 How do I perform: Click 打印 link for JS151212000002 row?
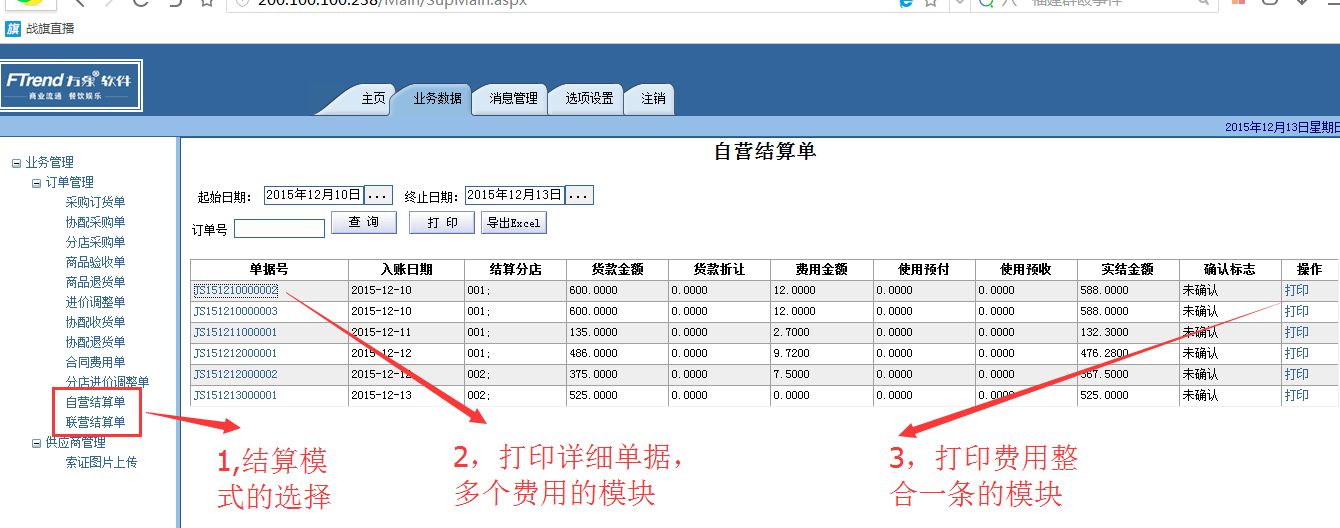tap(1297, 374)
